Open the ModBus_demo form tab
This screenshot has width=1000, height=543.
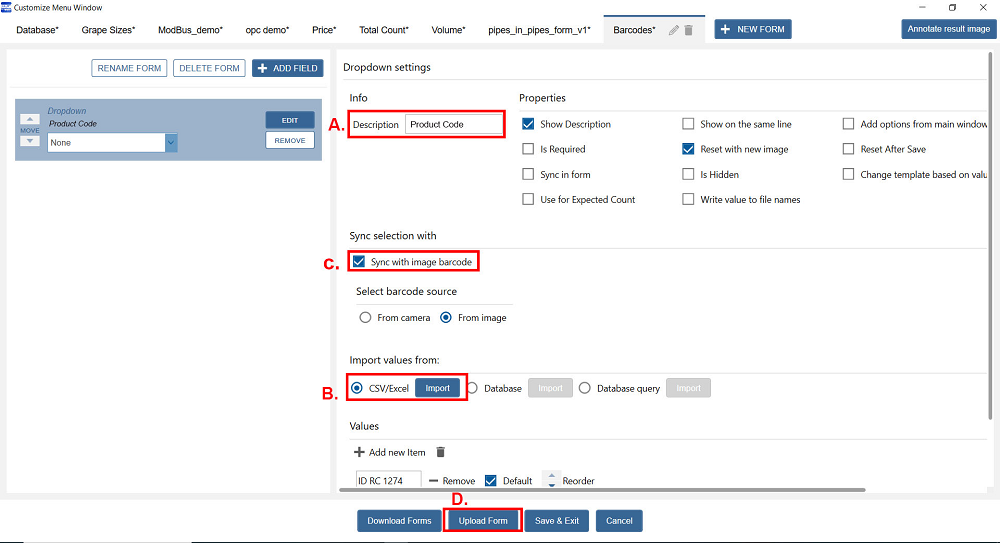190,30
